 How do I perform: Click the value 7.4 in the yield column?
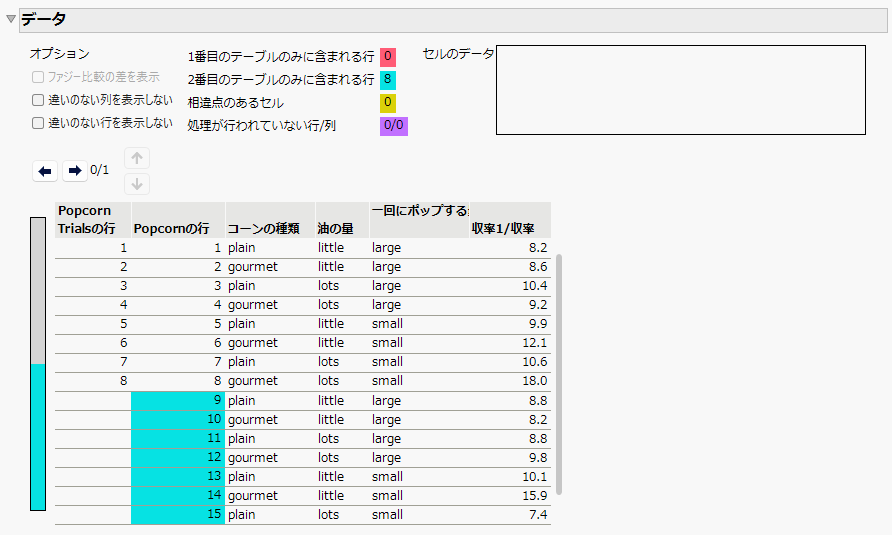click(538, 515)
